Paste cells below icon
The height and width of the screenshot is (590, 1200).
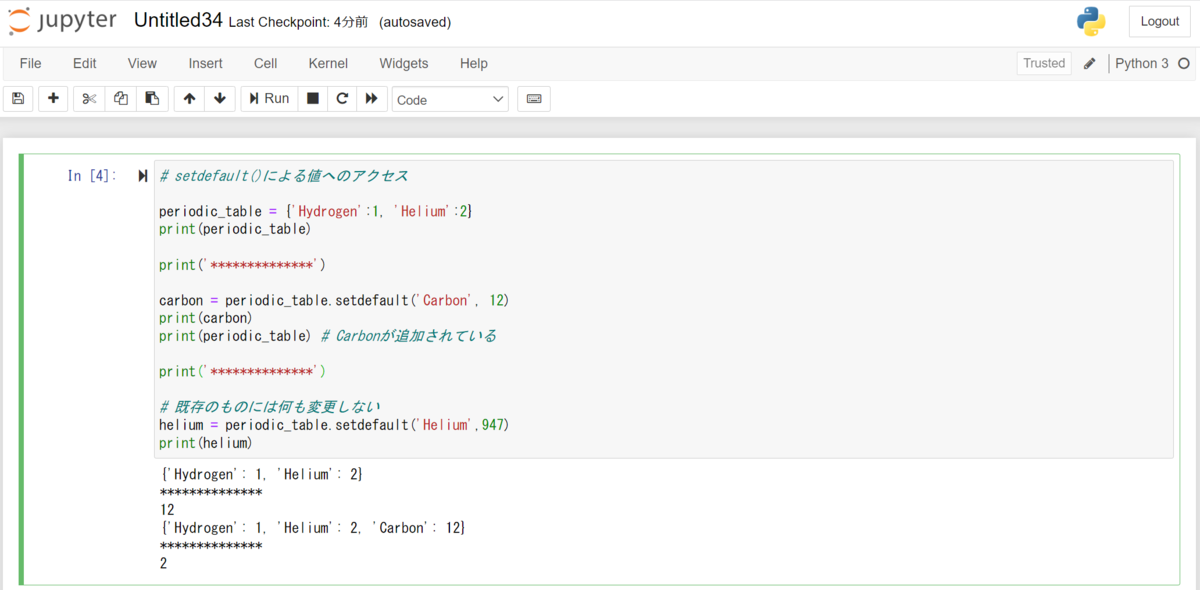(152, 99)
